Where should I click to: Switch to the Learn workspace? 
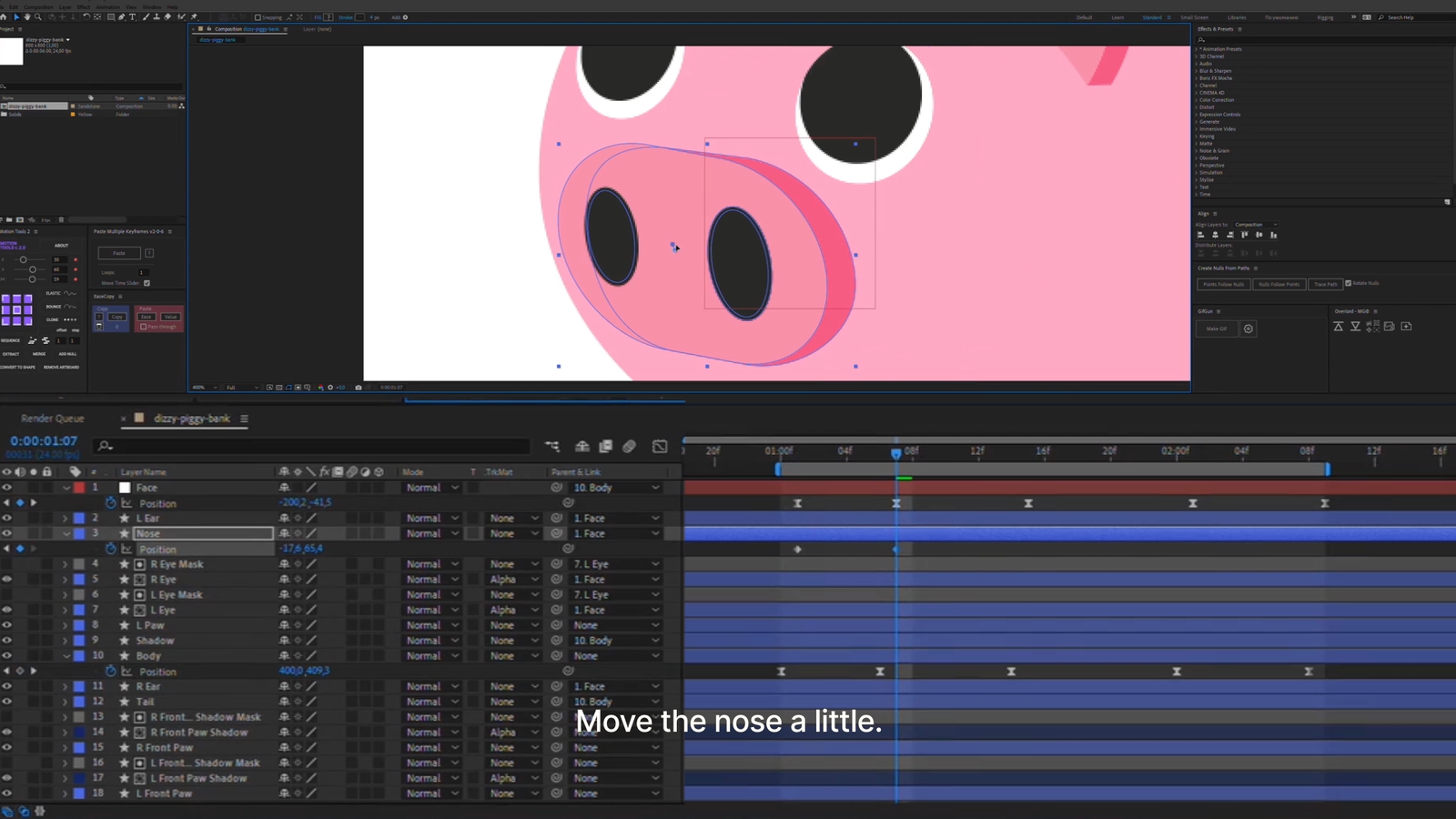coord(1117,17)
